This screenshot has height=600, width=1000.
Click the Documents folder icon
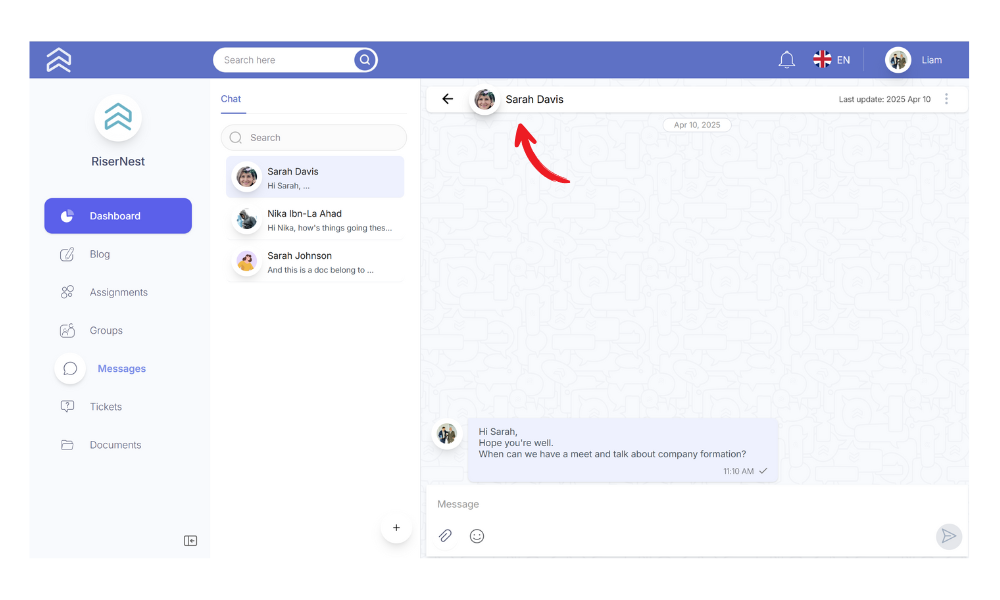(67, 445)
